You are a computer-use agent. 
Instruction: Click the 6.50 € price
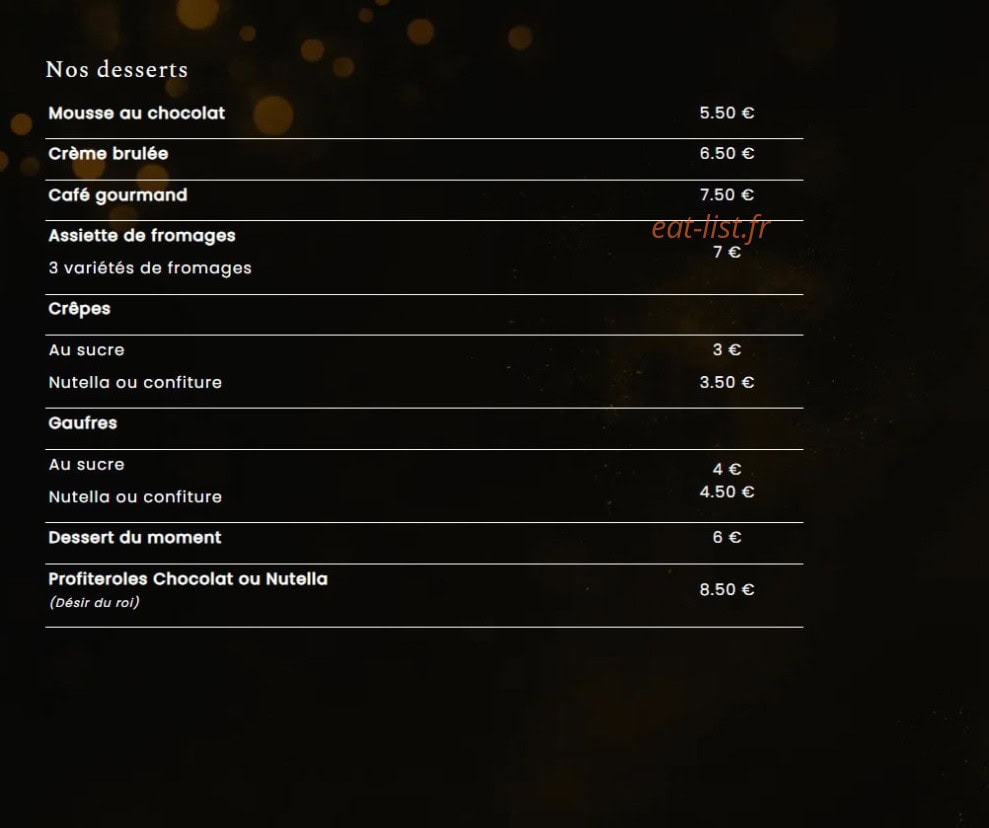tap(727, 153)
